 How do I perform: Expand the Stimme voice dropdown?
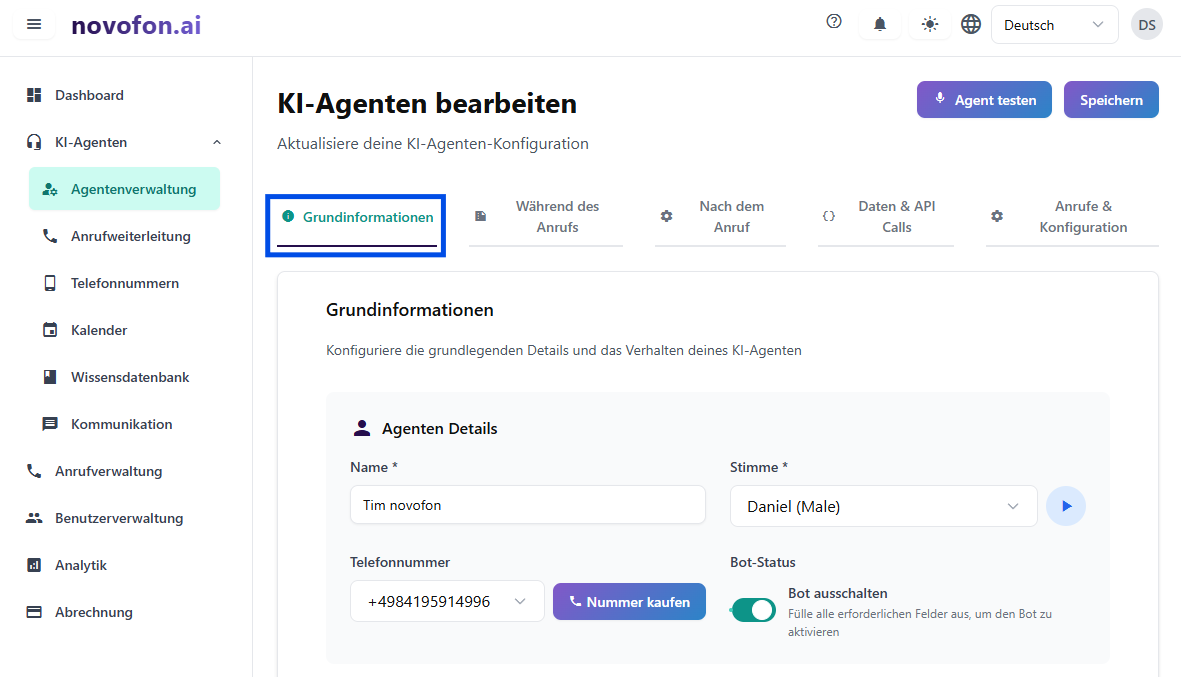click(883, 506)
